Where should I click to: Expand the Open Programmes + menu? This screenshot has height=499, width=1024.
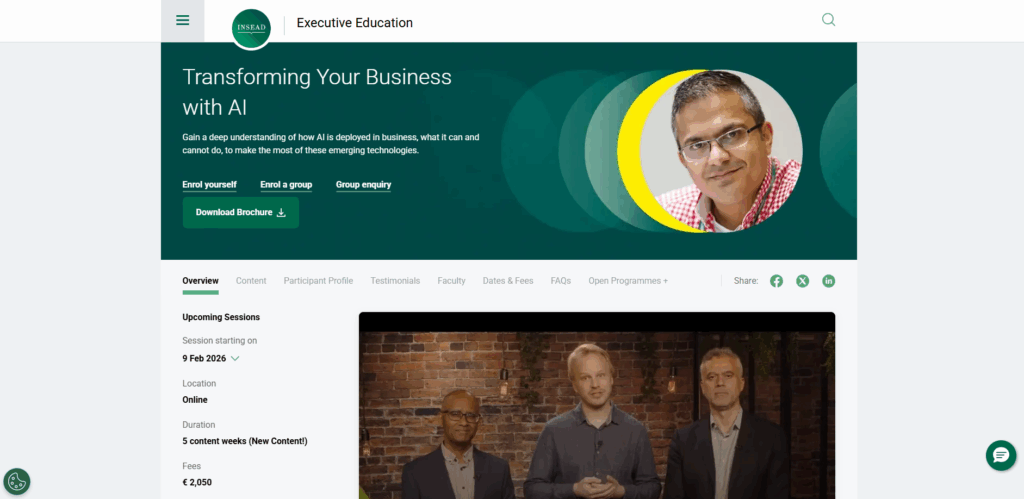[x=628, y=281]
